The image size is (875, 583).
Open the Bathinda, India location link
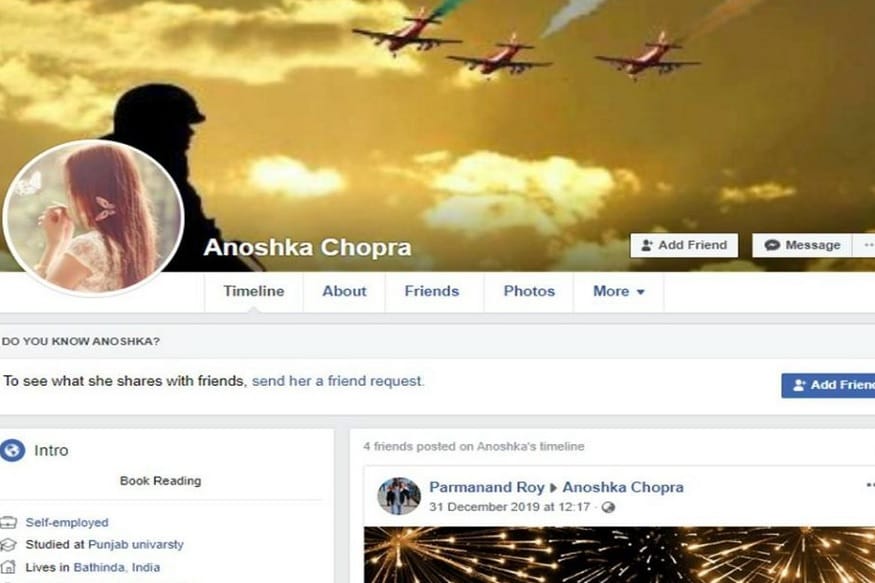coord(117,567)
